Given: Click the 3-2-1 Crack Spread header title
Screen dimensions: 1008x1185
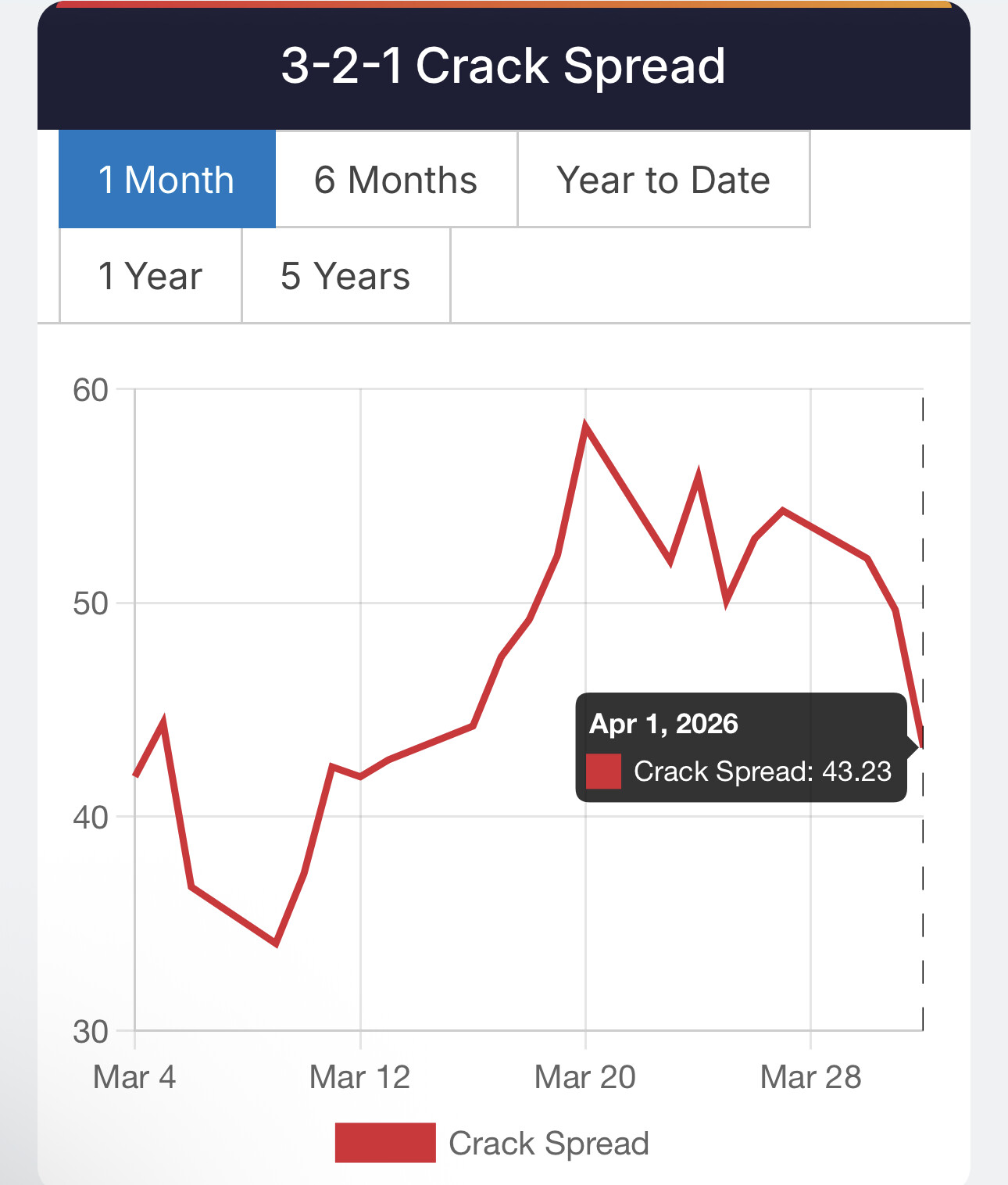Looking at the screenshot, I should point(503,66).
